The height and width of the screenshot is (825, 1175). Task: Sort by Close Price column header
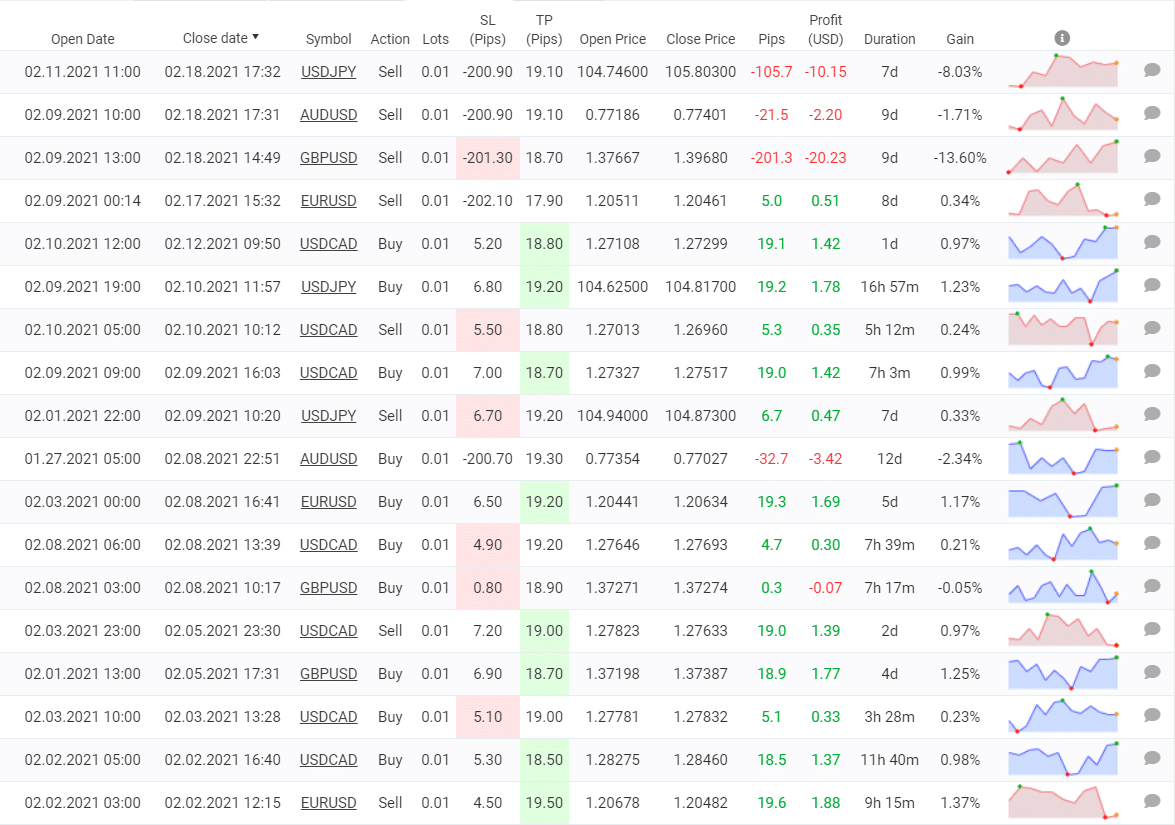point(701,39)
